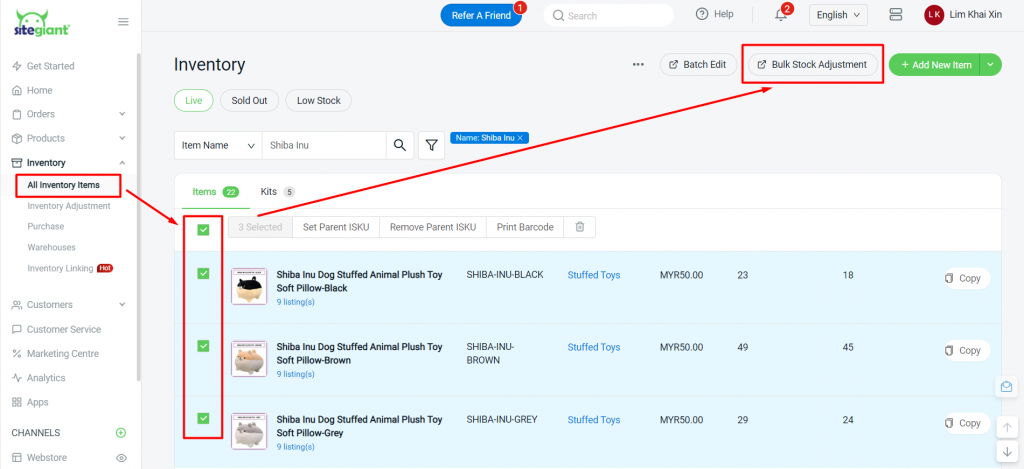The width and height of the screenshot is (1024, 469).
Task: Open Add New Item dropdown arrow
Action: click(x=991, y=65)
